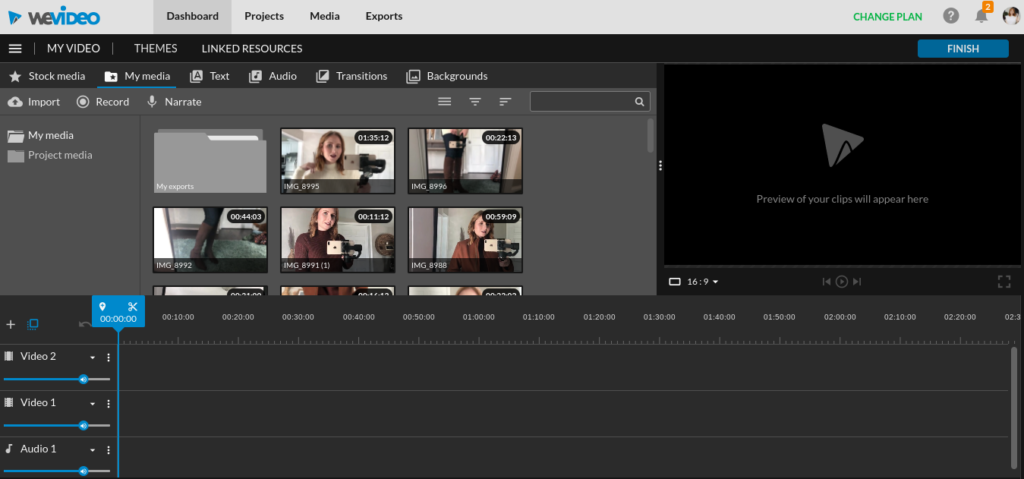The image size is (1024, 479).
Task: Play the preview
Action: 842,282
